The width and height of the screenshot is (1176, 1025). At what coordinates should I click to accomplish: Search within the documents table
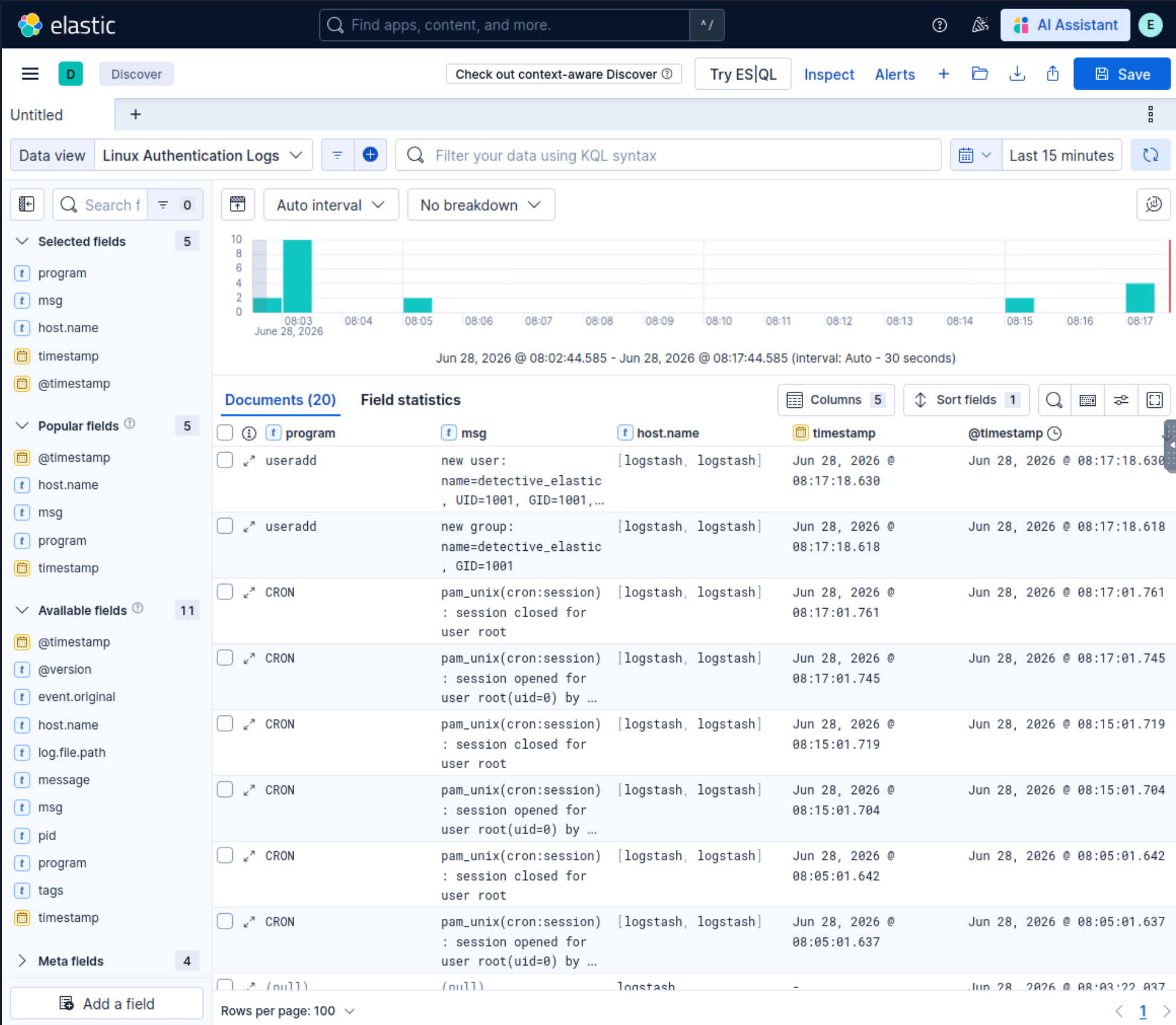(x=1054, y=400)
